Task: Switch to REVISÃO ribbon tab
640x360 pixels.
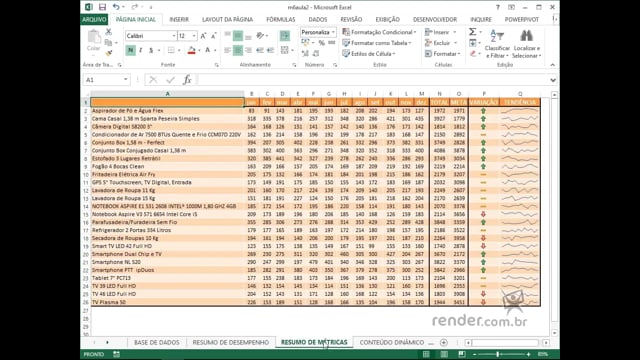Action: click(x=351, y=19)
